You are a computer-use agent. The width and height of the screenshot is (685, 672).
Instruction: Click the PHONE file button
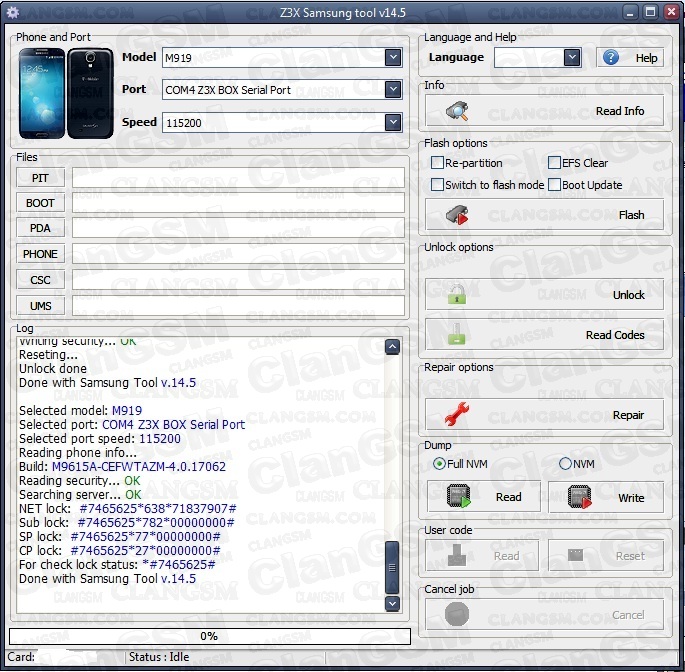point(40,254)
